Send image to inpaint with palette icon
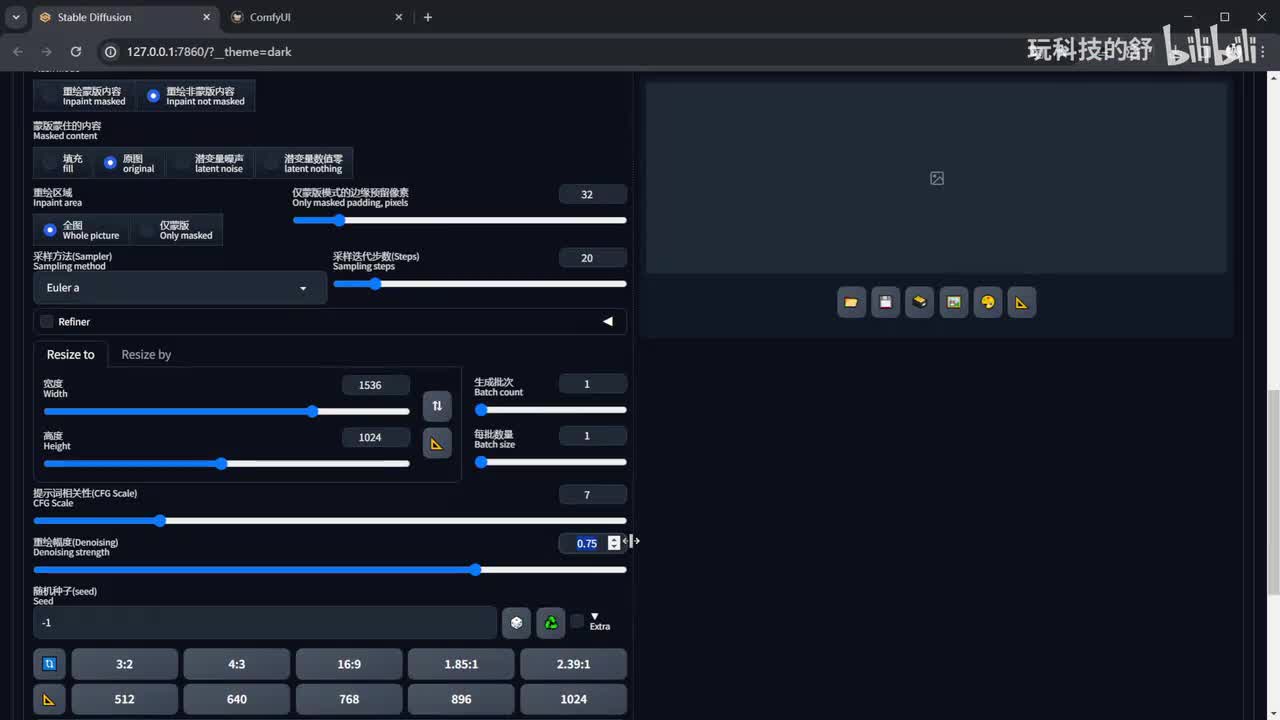This screenshot has width=1280, height=720. pyautogui.click(x=988, y=302)
